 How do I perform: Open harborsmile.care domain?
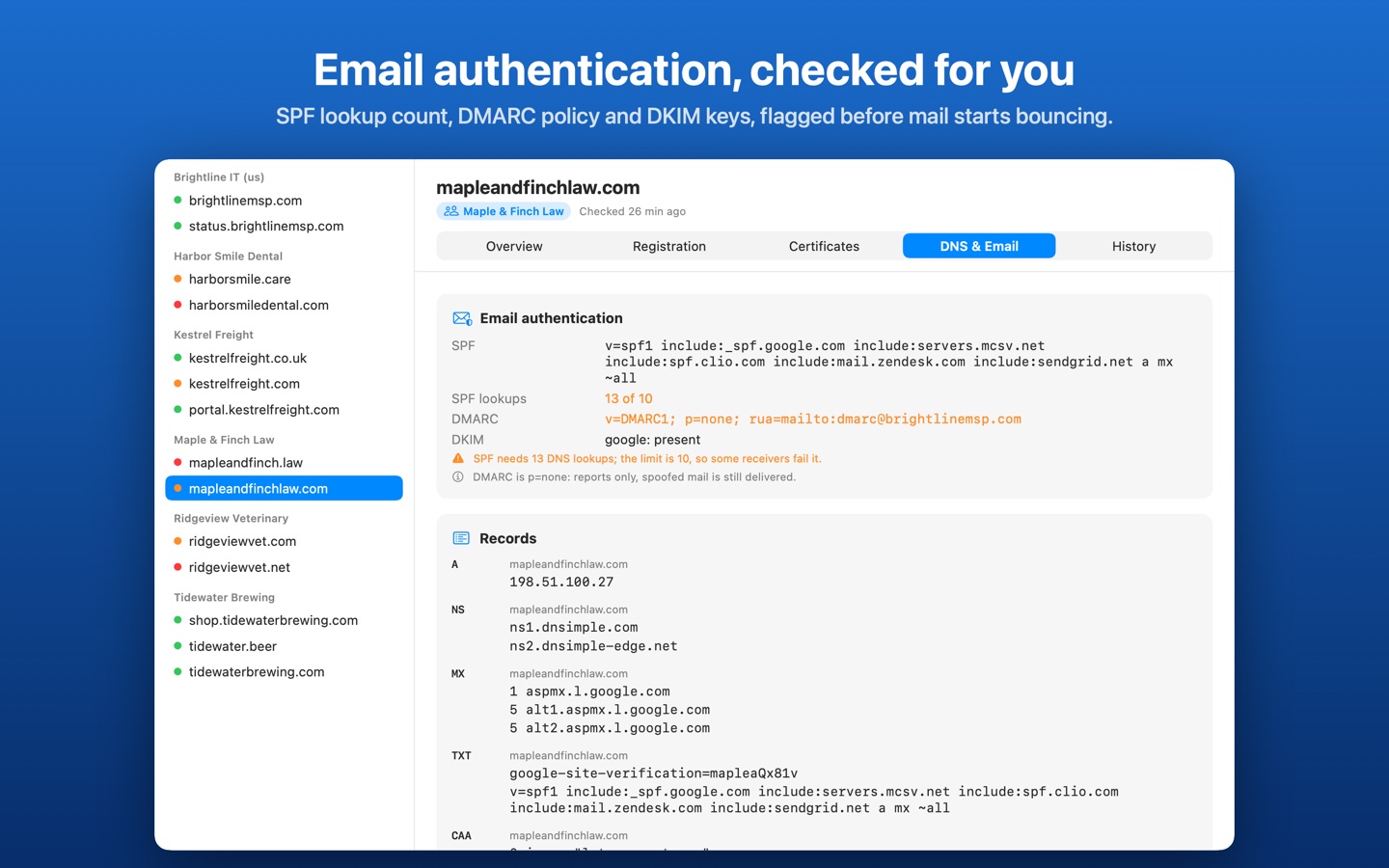tap(284, 279)
